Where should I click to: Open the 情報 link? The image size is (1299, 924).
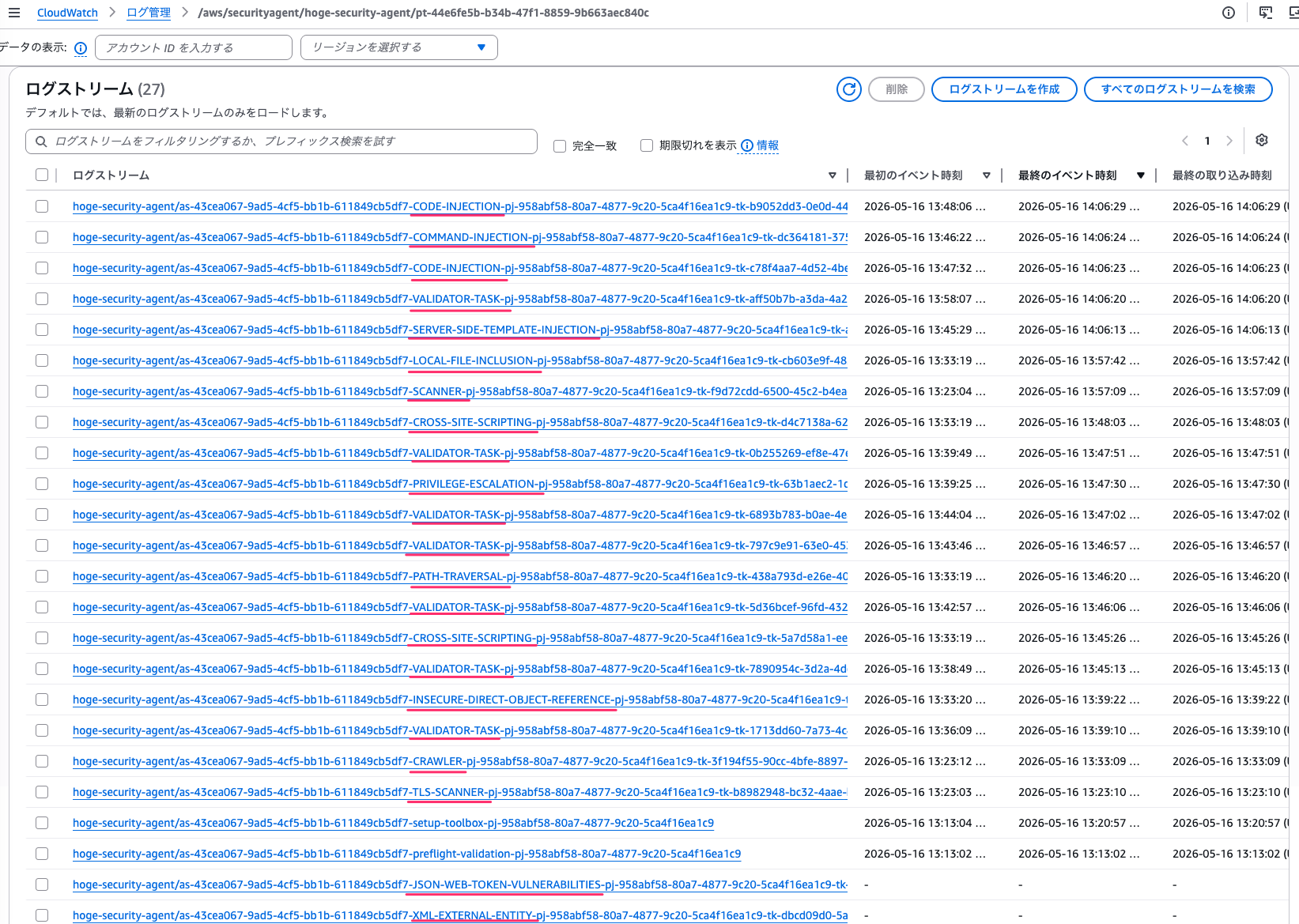[768, 145]
